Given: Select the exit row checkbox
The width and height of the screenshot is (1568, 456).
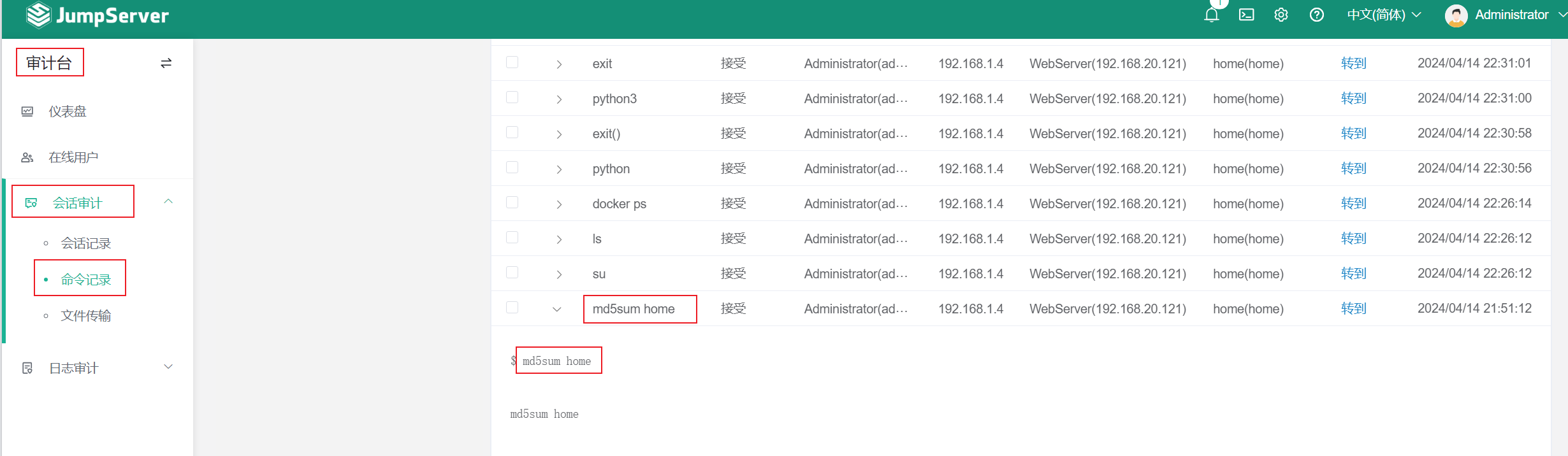Looking at the screenshot, I should [x=512, y=62].
